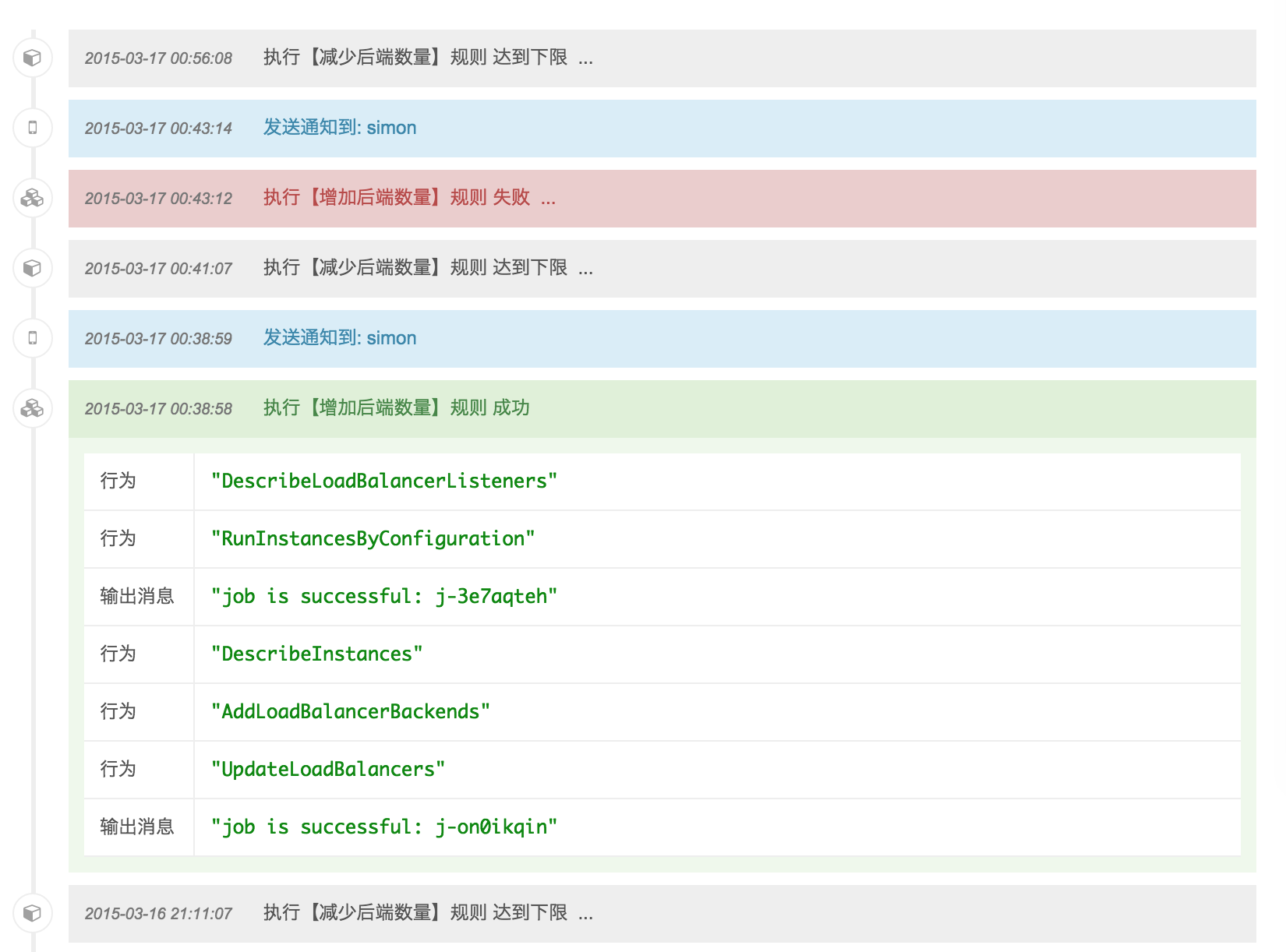The height and width of the screenshot is (952, 1286).
Task: Click the stacked cubes icon beside the failed rule
Action: 32,198
